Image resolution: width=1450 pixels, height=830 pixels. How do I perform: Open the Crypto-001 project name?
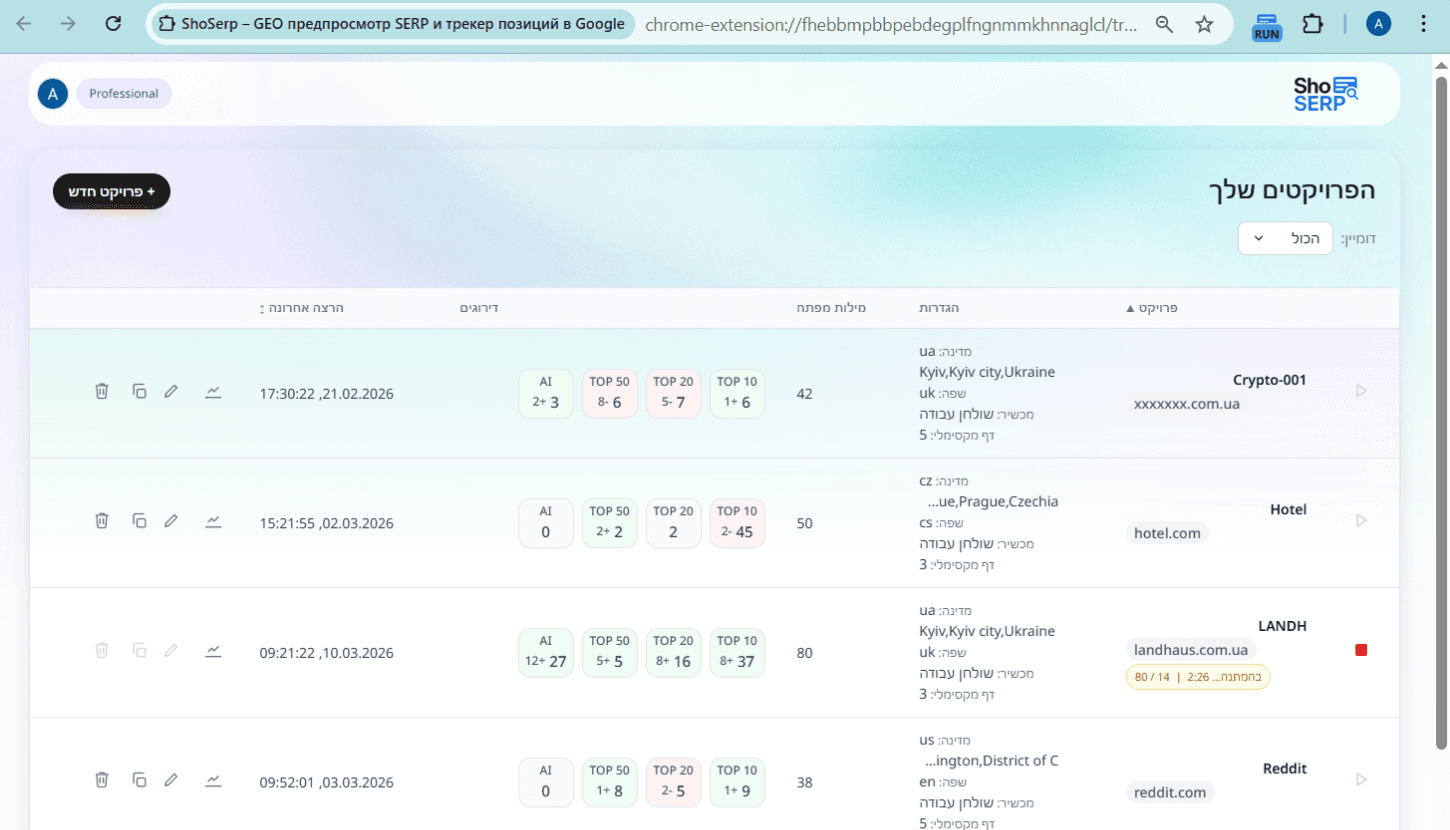pyautogui.click(x=1269, y=380)
